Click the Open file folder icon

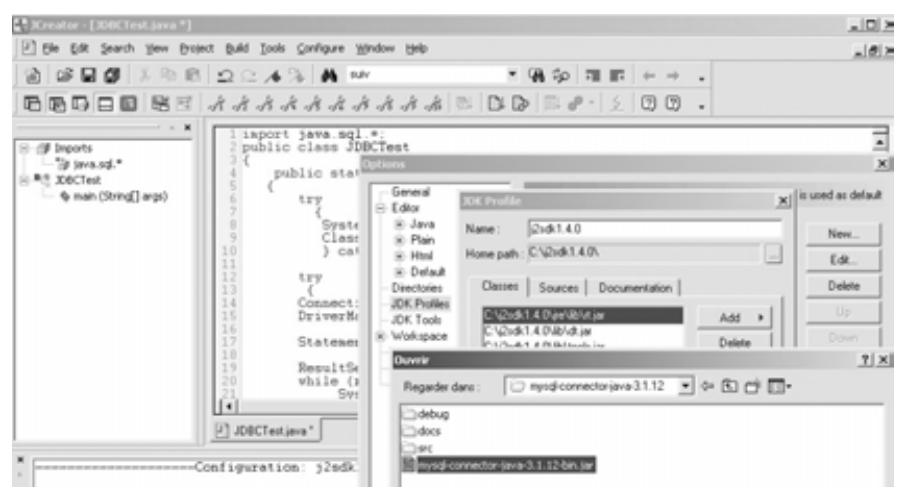(64, 76)
